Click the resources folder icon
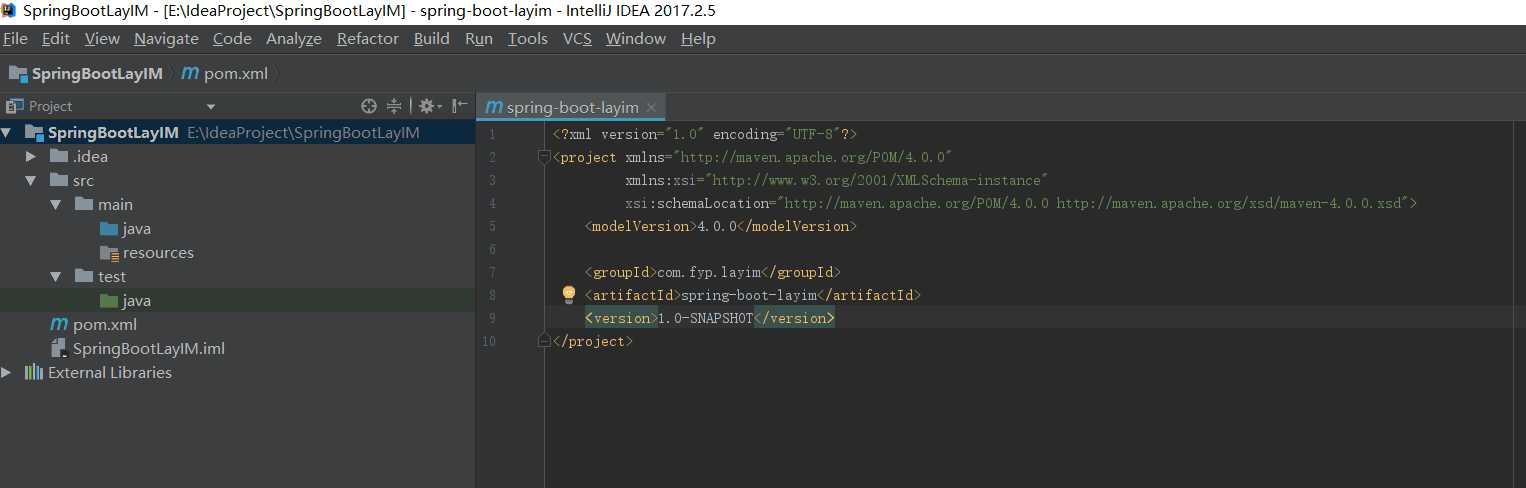The height and width of the screenshot is (488, 1526). click(109, 252)
